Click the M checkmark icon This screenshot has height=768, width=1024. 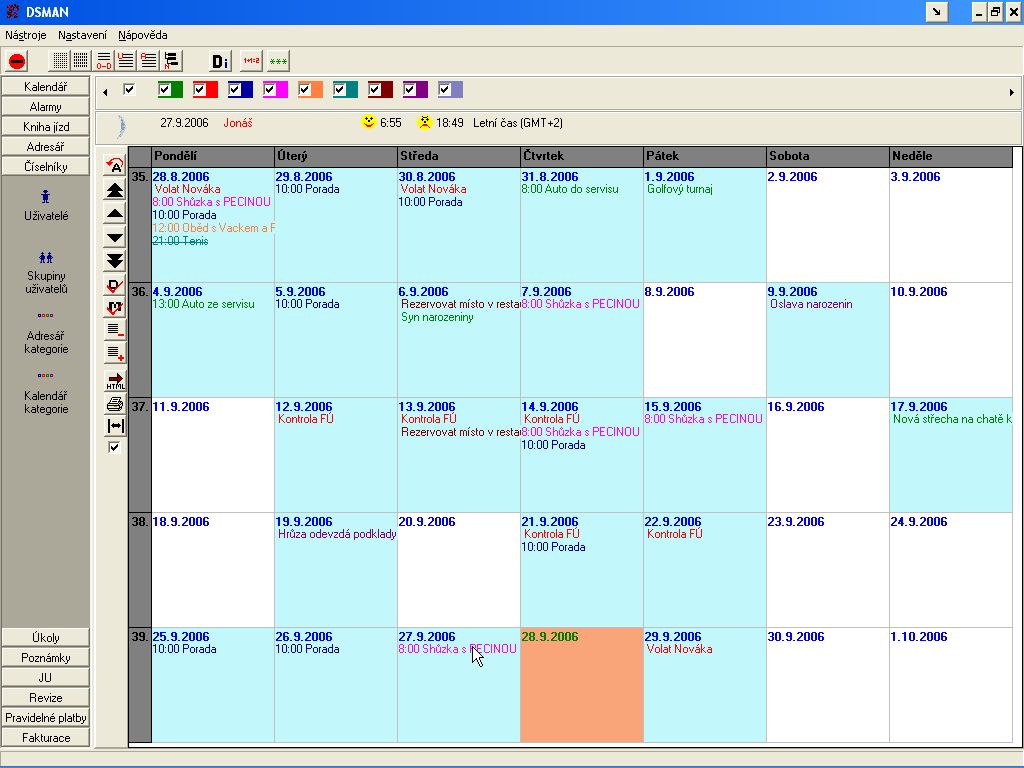[x=115, y=307]
